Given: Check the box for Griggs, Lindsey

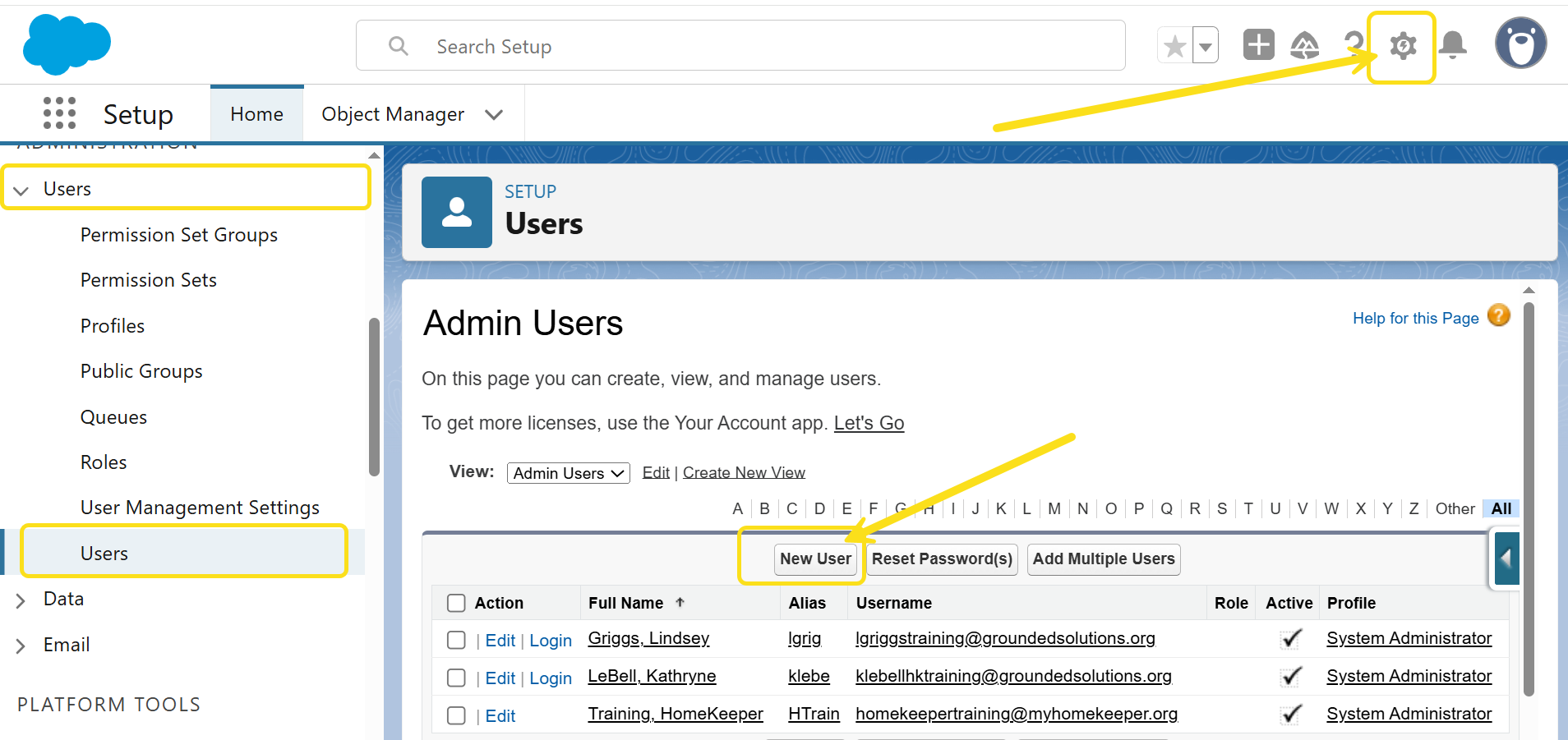Looking at the screenshot, I should pyautogui.click(x=456, y=640).
